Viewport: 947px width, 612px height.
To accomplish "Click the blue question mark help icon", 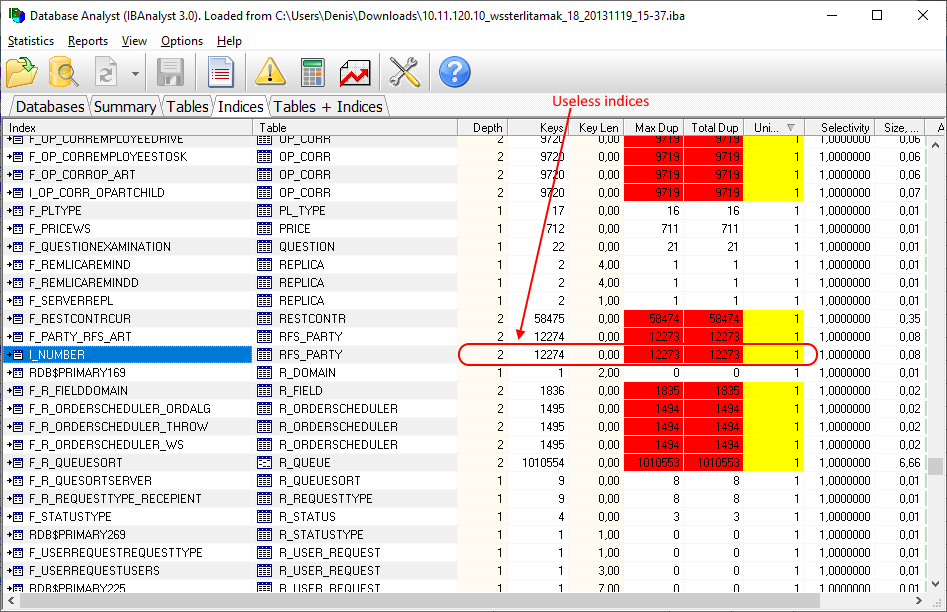I will (x=454, y=72).
